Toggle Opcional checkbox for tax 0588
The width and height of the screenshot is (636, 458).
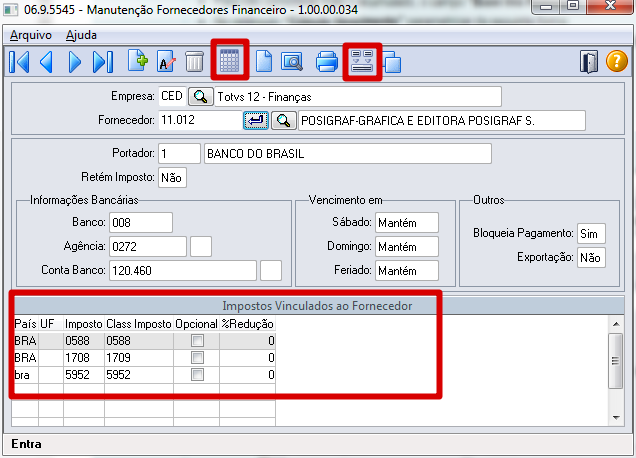tap(197, 341)
